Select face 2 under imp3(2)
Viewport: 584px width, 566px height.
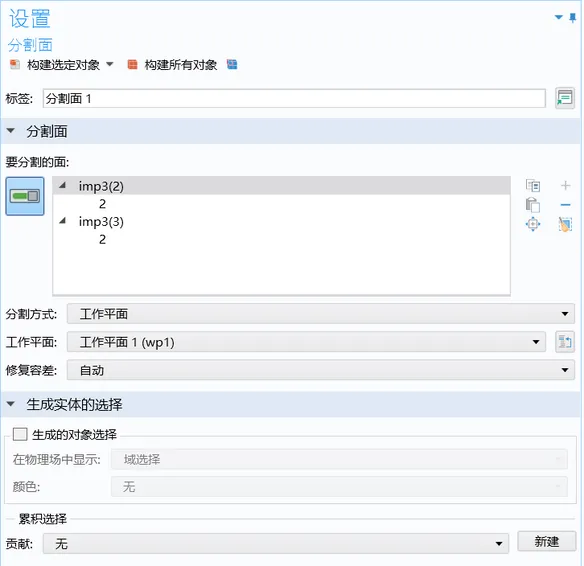[102, 204]
